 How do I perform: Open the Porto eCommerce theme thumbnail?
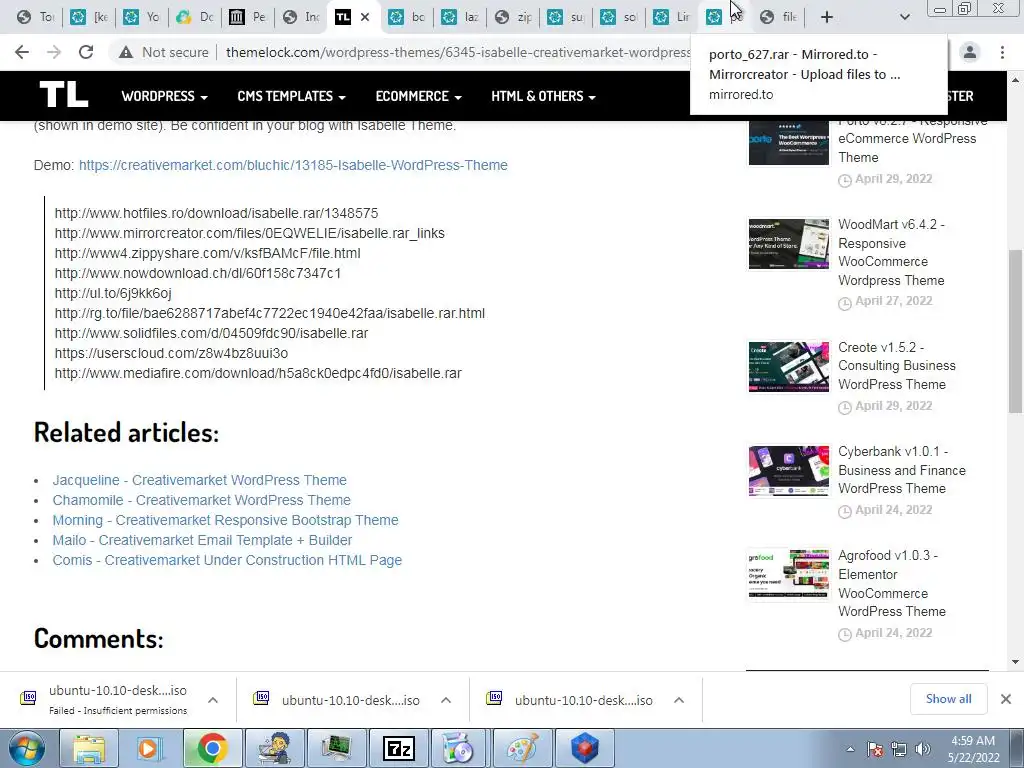[788, 142]
